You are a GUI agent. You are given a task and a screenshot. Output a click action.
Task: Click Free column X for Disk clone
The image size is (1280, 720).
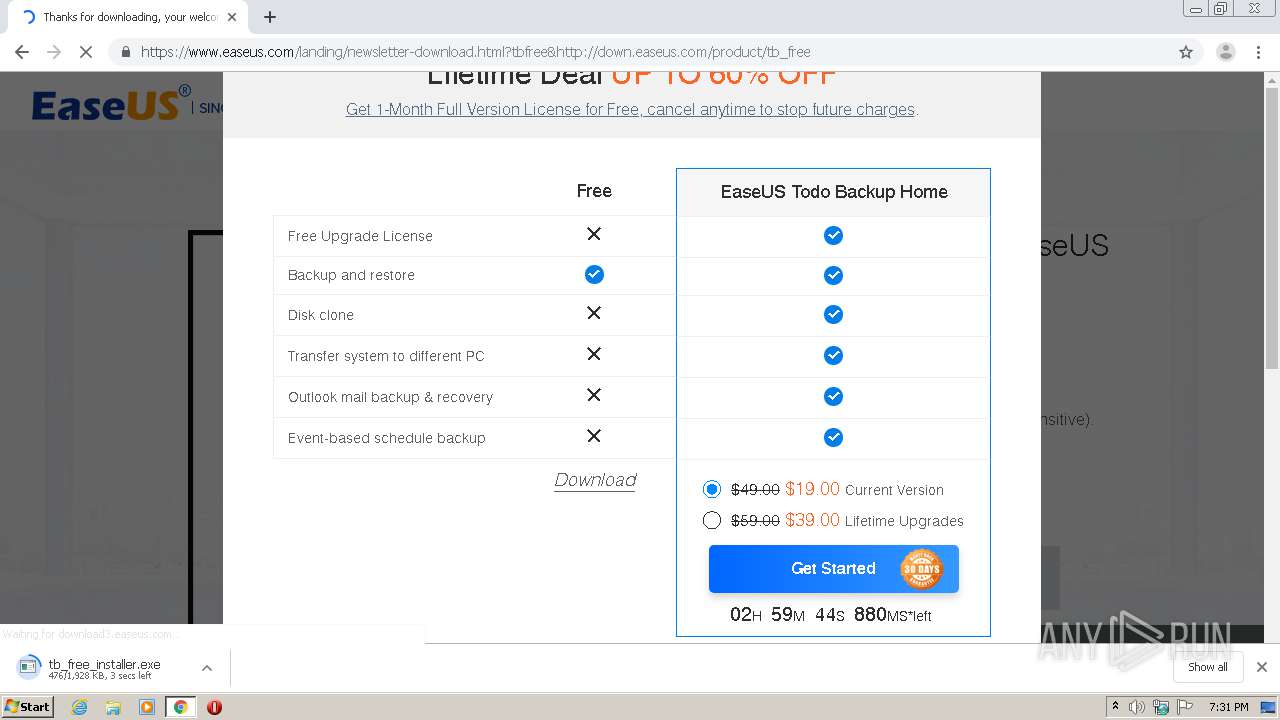tap(594, 313)
